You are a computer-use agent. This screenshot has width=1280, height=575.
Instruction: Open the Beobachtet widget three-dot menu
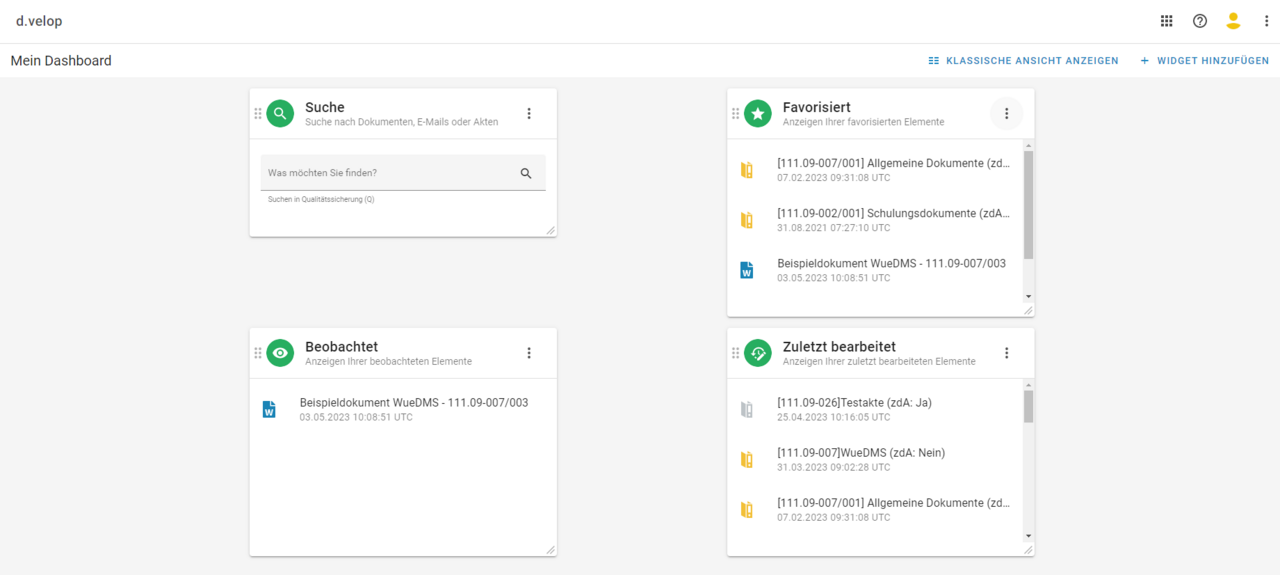tap(529, 353)
